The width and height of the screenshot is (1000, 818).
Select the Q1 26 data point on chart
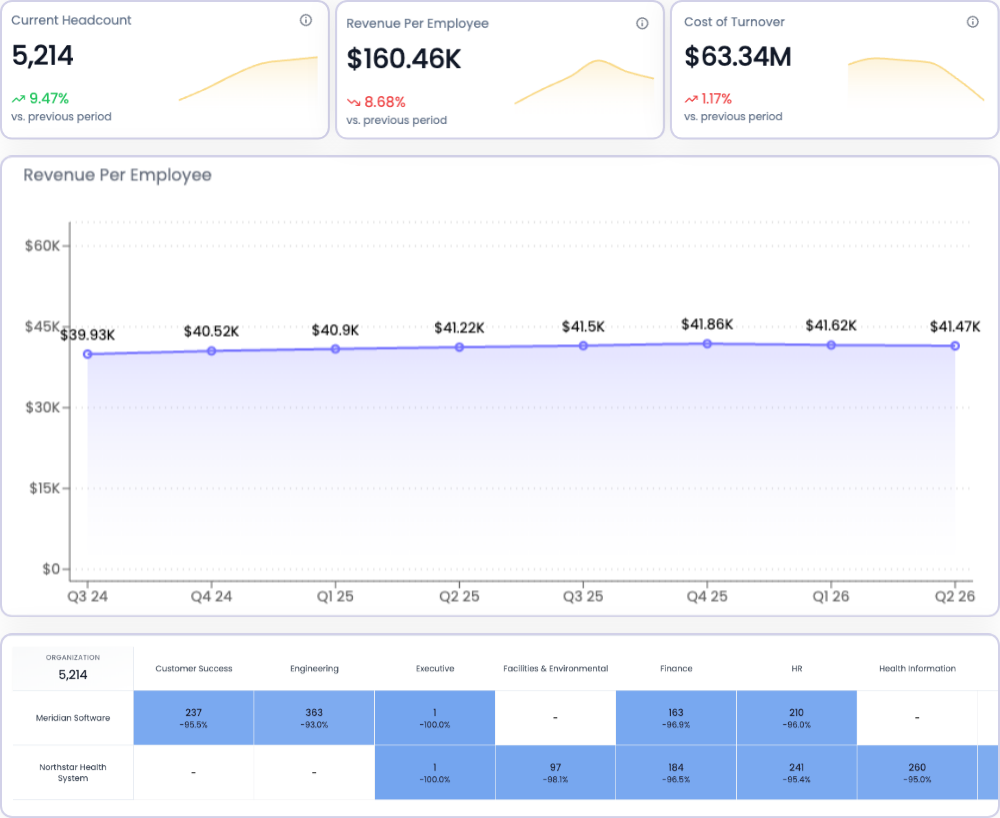tap(831, 345)
